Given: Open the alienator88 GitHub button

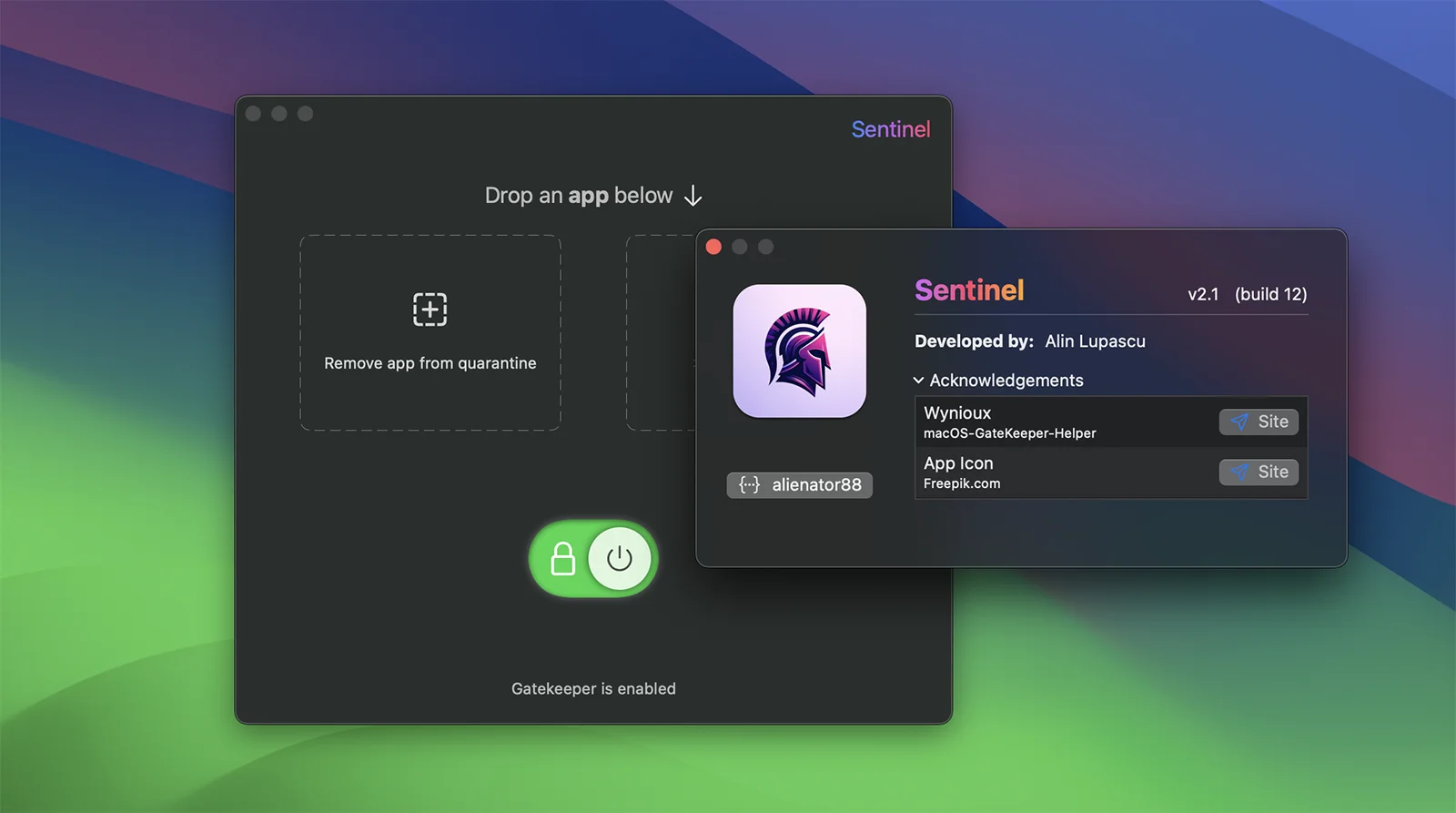Looking at the screenshot, I should (x=800, y=484).
